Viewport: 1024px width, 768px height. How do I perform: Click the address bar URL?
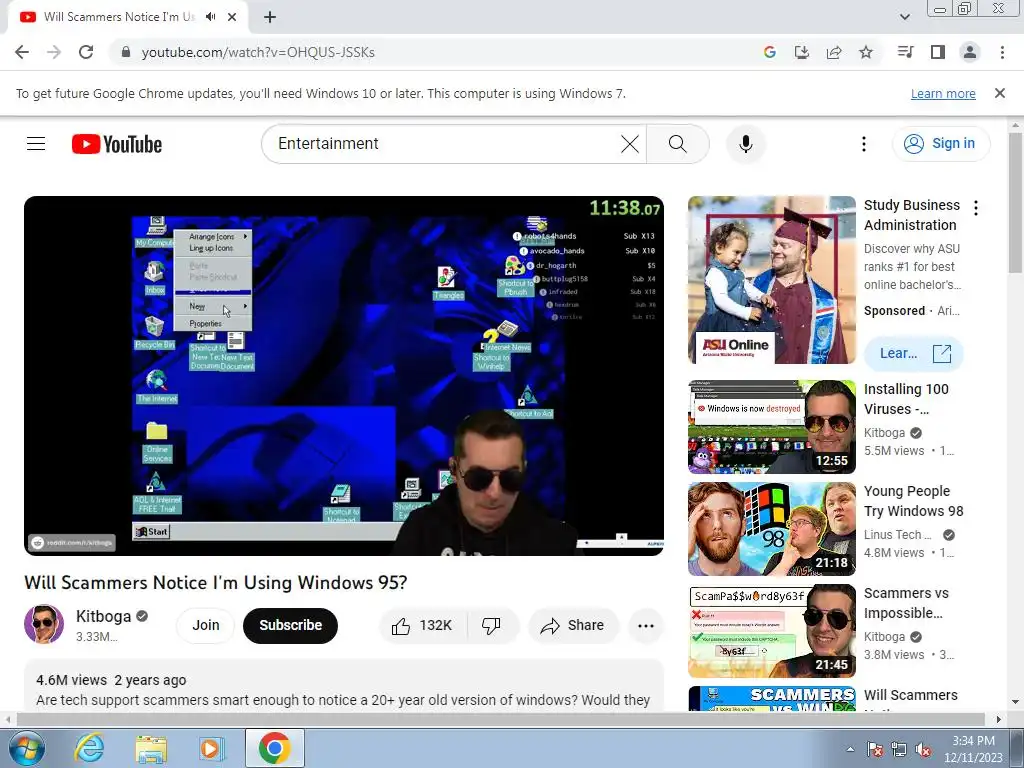click(258, 52)
